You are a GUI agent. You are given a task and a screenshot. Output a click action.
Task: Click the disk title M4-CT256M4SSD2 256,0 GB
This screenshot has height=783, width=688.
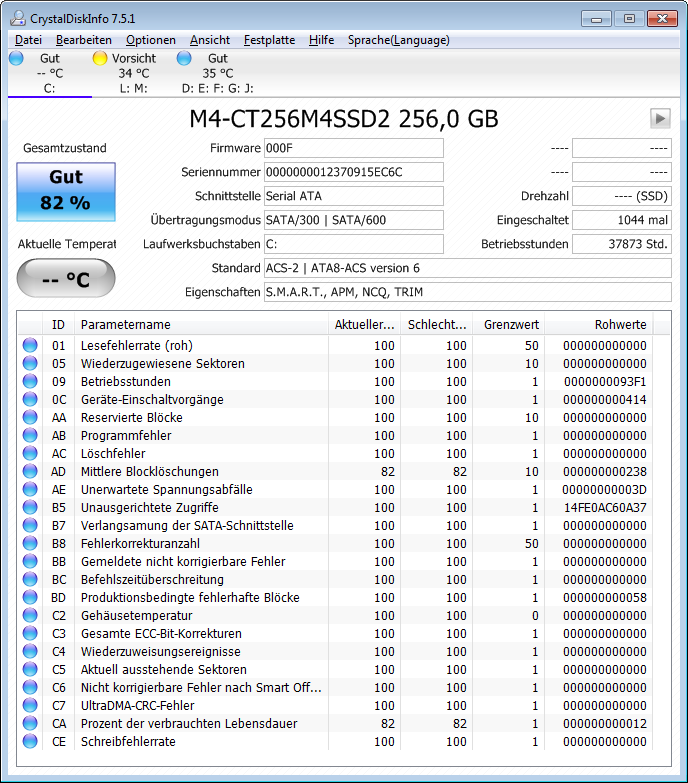coord(344,119)
